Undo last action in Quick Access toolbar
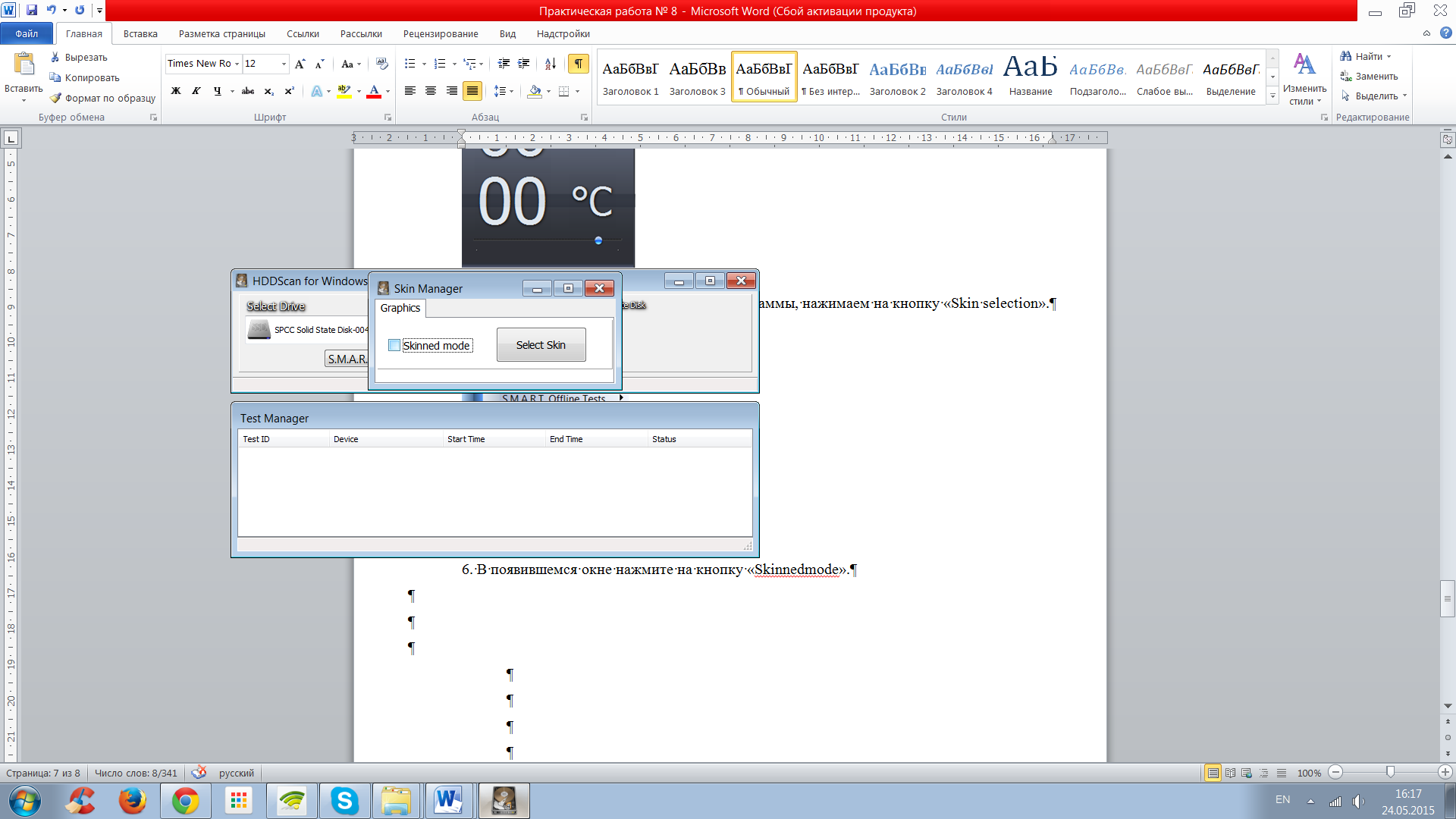Screen dimensions: 1456x819 pos(51,10)
